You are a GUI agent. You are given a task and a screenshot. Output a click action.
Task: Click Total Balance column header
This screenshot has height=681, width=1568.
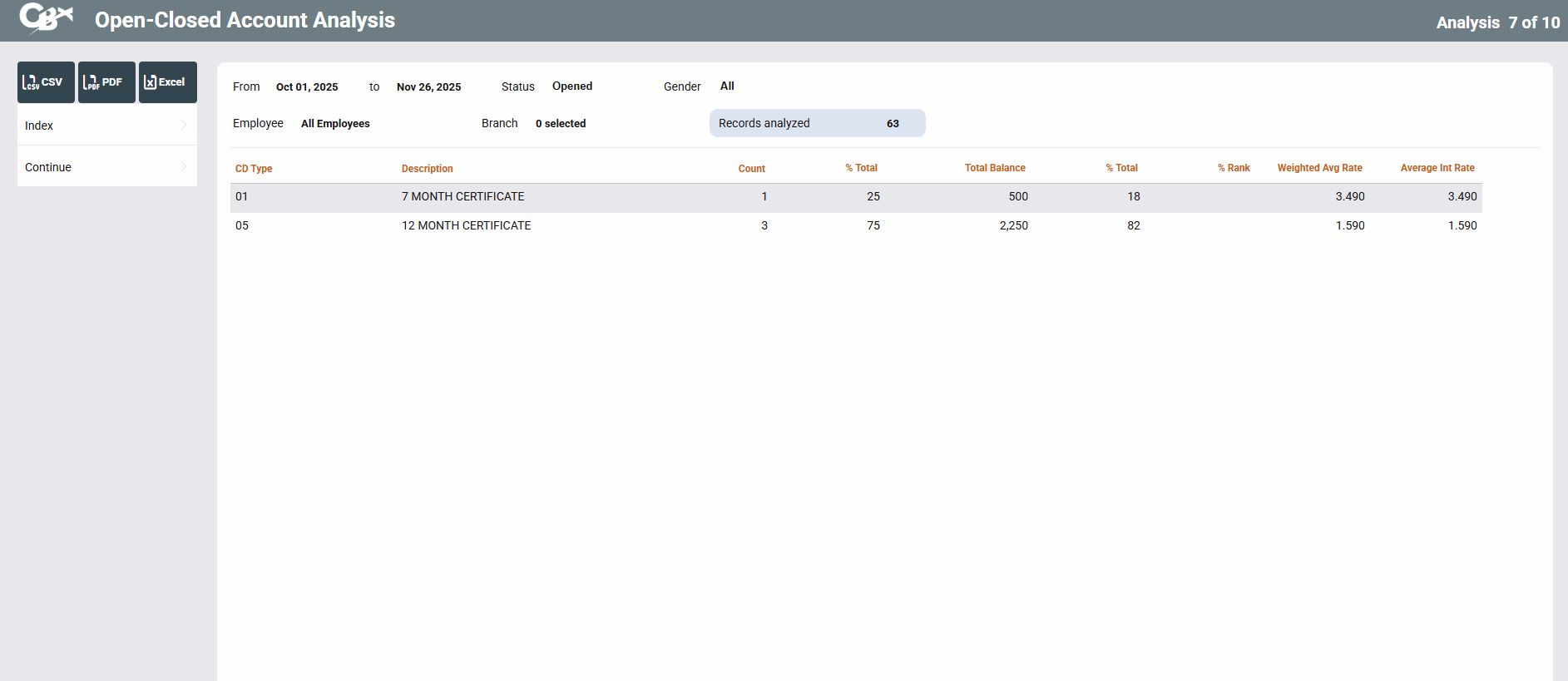click(995, 168)
